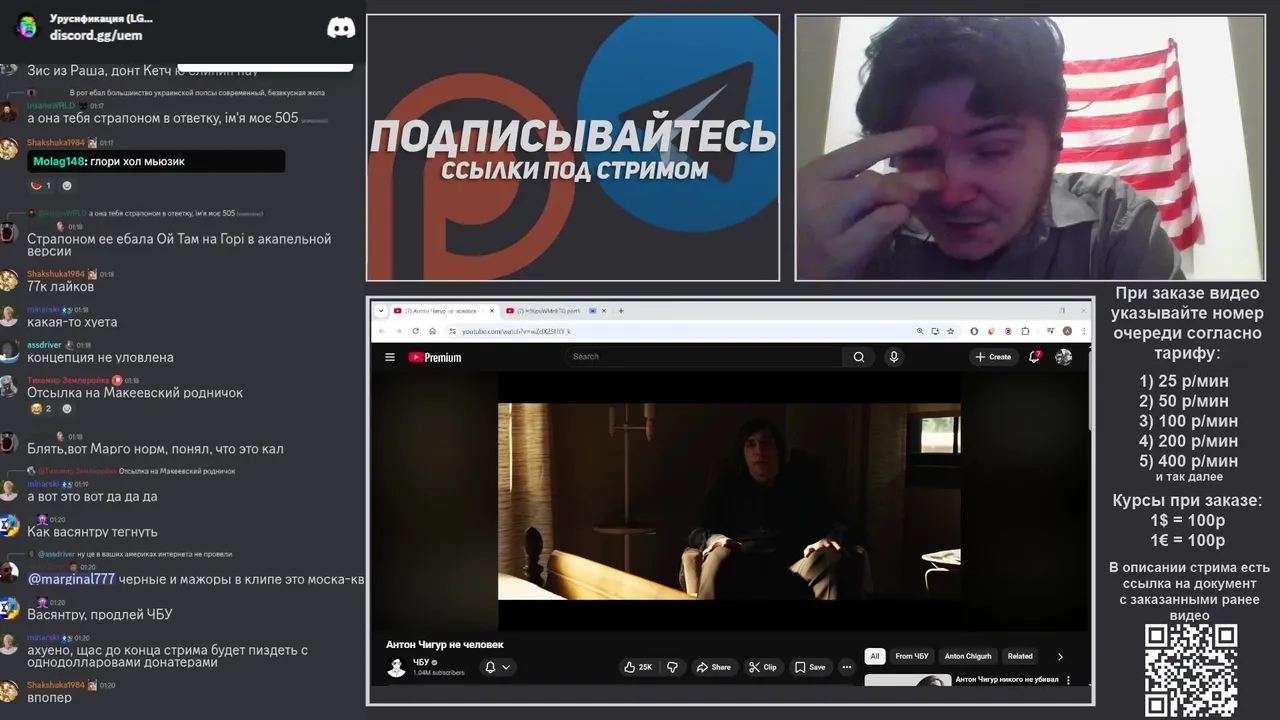
Task: Click the YouTube search magnifier button
Action: tap(859, 357)
